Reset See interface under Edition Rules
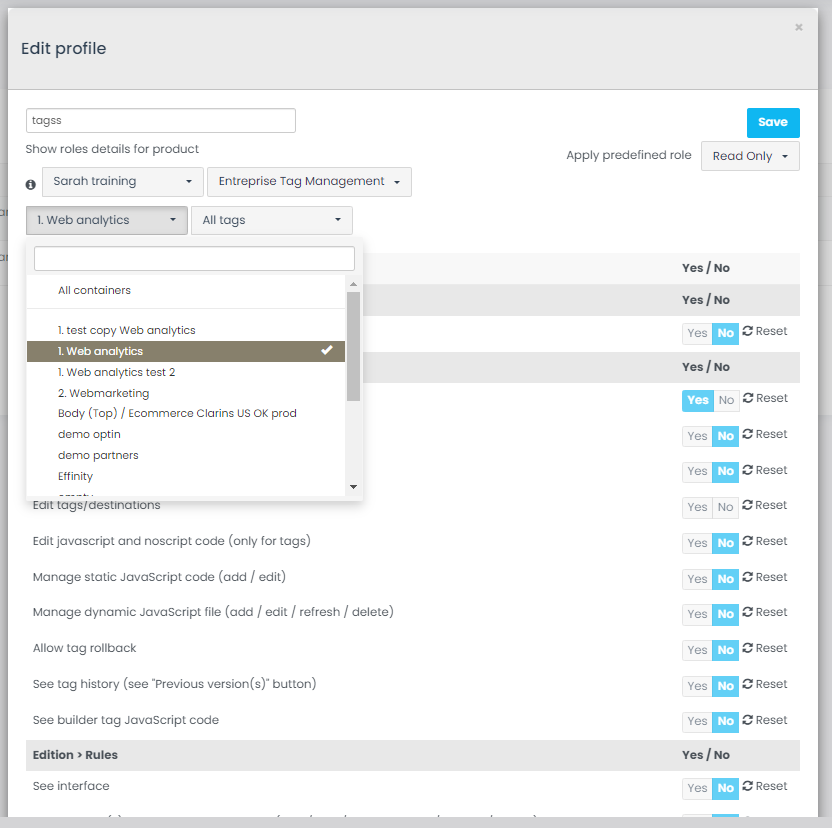This screenshot has height=828, width=832. click(x=765, y=787)
